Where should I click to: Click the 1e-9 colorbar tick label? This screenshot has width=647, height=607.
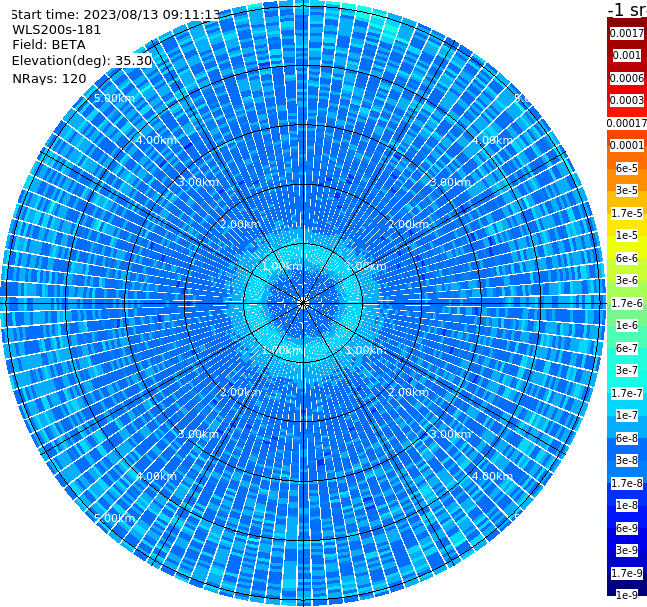pyautogui.click(x=627, y=595)
